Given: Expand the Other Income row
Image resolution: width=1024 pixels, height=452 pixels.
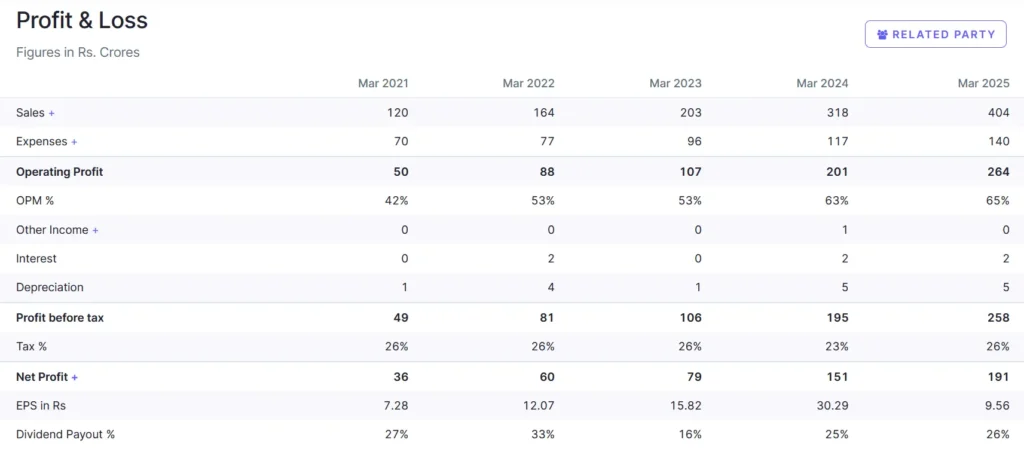Looking at the screenshot, I should pos(95,230).
